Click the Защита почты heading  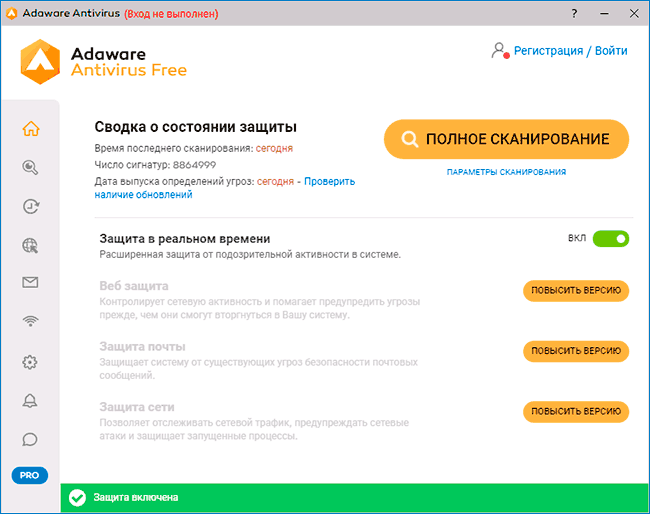point(142,347)
